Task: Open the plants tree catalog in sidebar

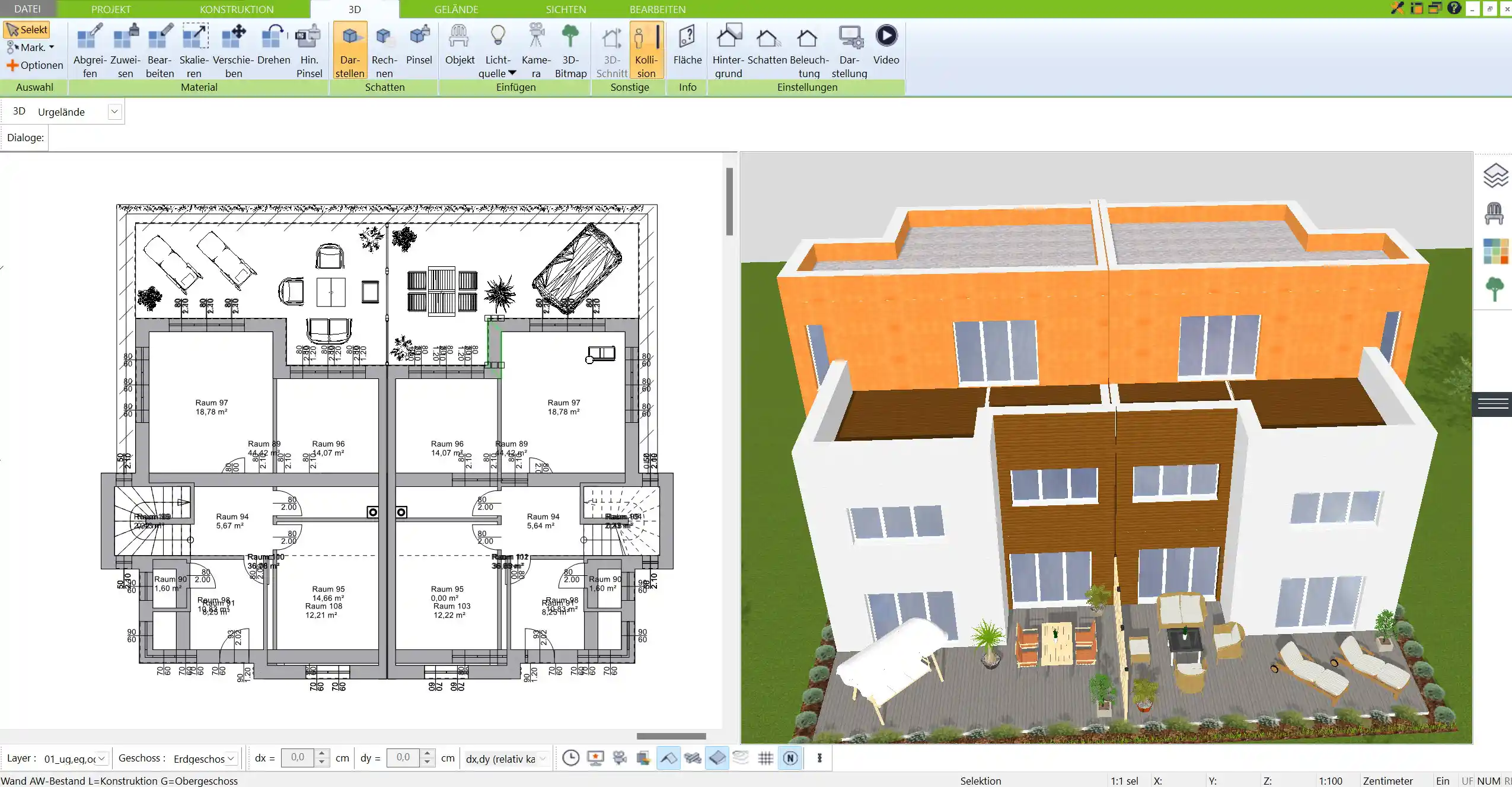Action: pos(1494,289)
